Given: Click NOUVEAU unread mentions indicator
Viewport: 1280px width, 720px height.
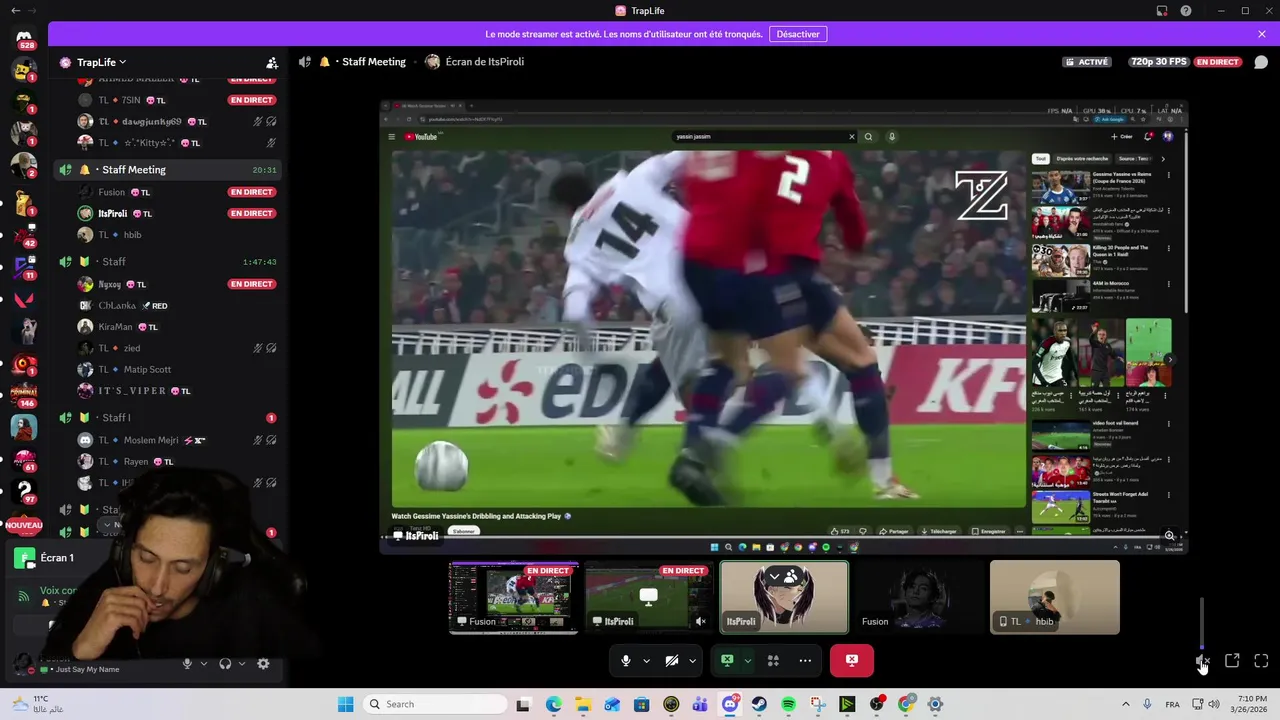Looking at the screenshot, I should tap(24, 525).
